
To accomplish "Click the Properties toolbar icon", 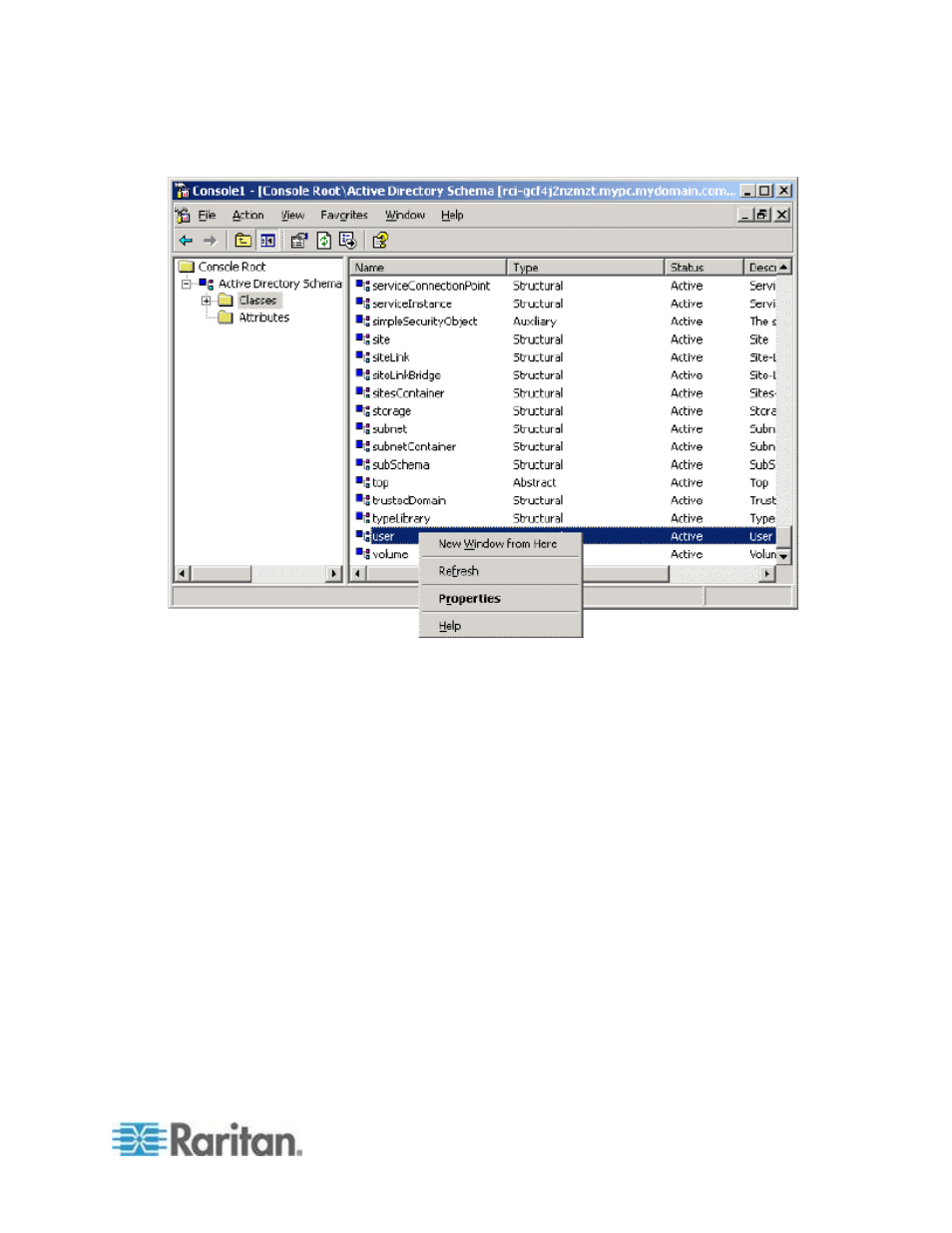I will pyautogui.click(x=298, y=241).
